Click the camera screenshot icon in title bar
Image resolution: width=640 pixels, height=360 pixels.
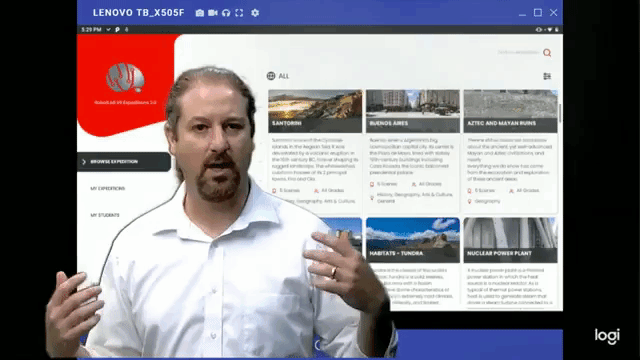pyautogui.click(x=200, y=13)
